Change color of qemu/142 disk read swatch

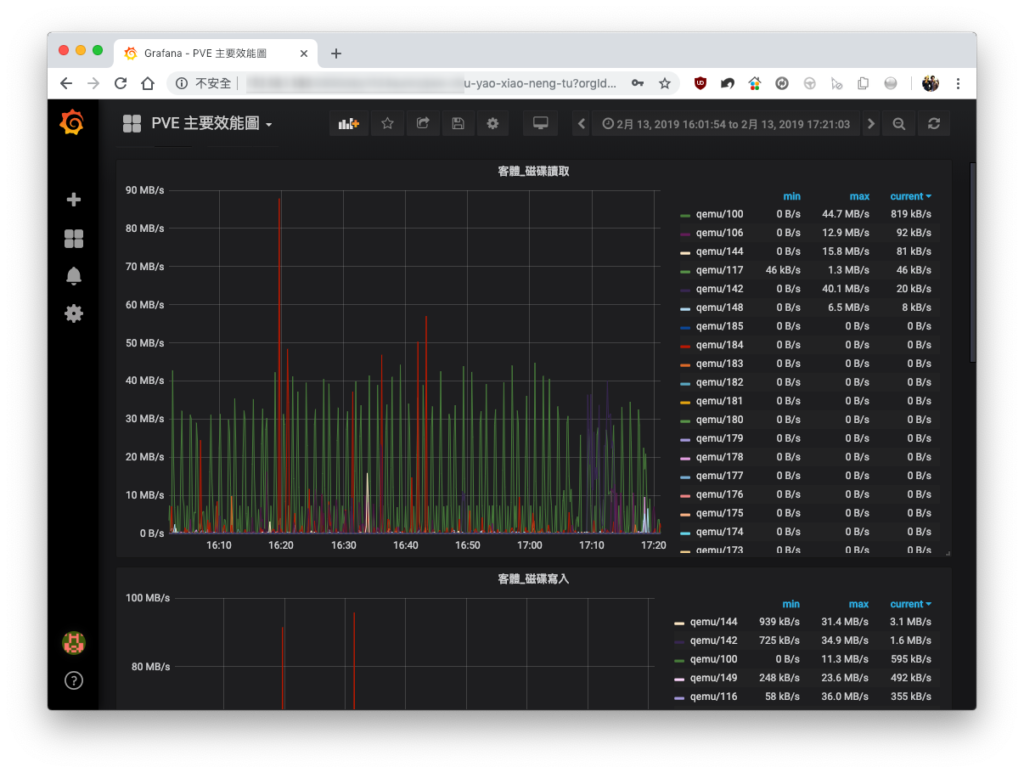tap(685, 290)
